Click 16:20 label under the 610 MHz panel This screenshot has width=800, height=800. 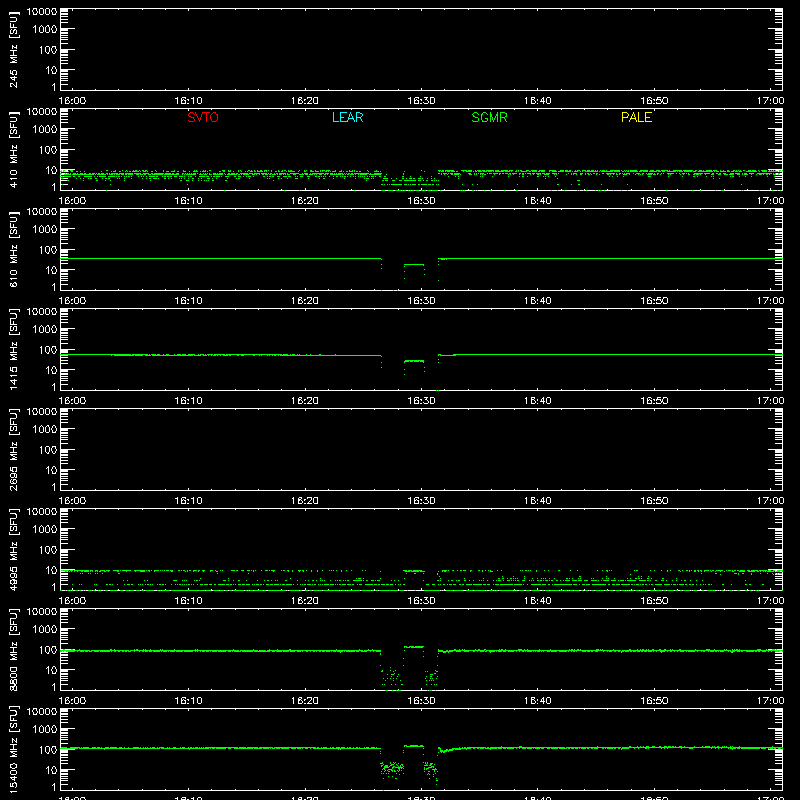click(x=305, y=301)
